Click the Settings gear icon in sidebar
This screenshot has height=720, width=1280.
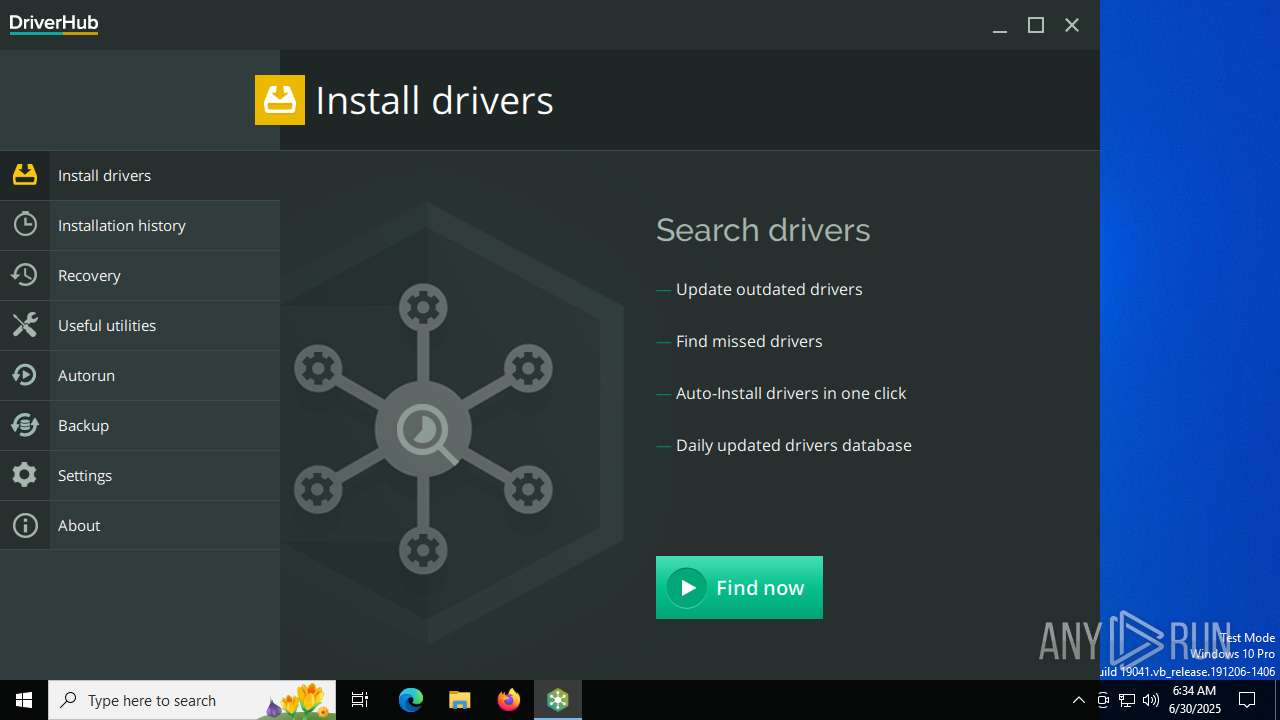pos(25,475)
